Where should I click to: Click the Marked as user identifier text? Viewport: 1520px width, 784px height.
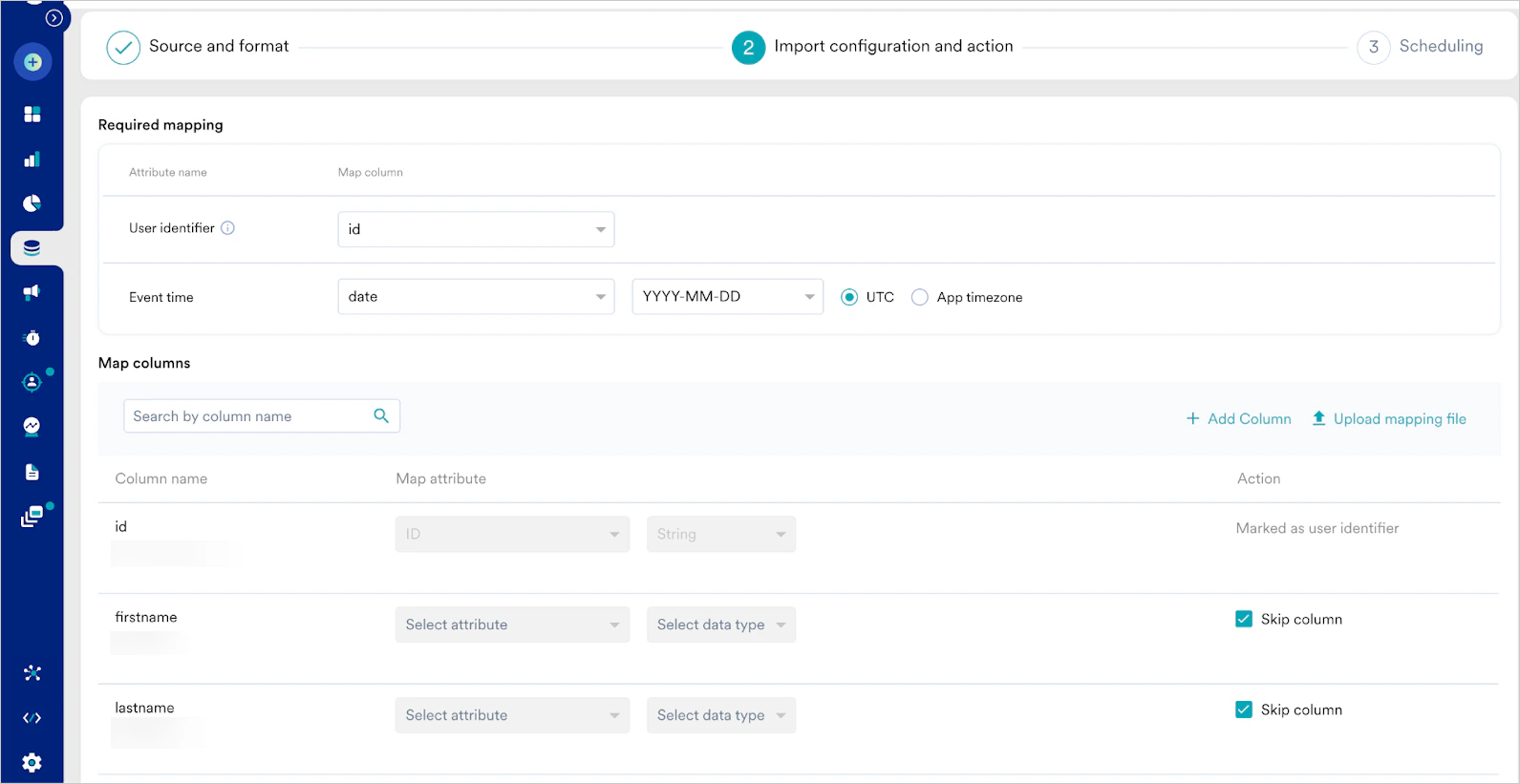tap(1317, 528)
